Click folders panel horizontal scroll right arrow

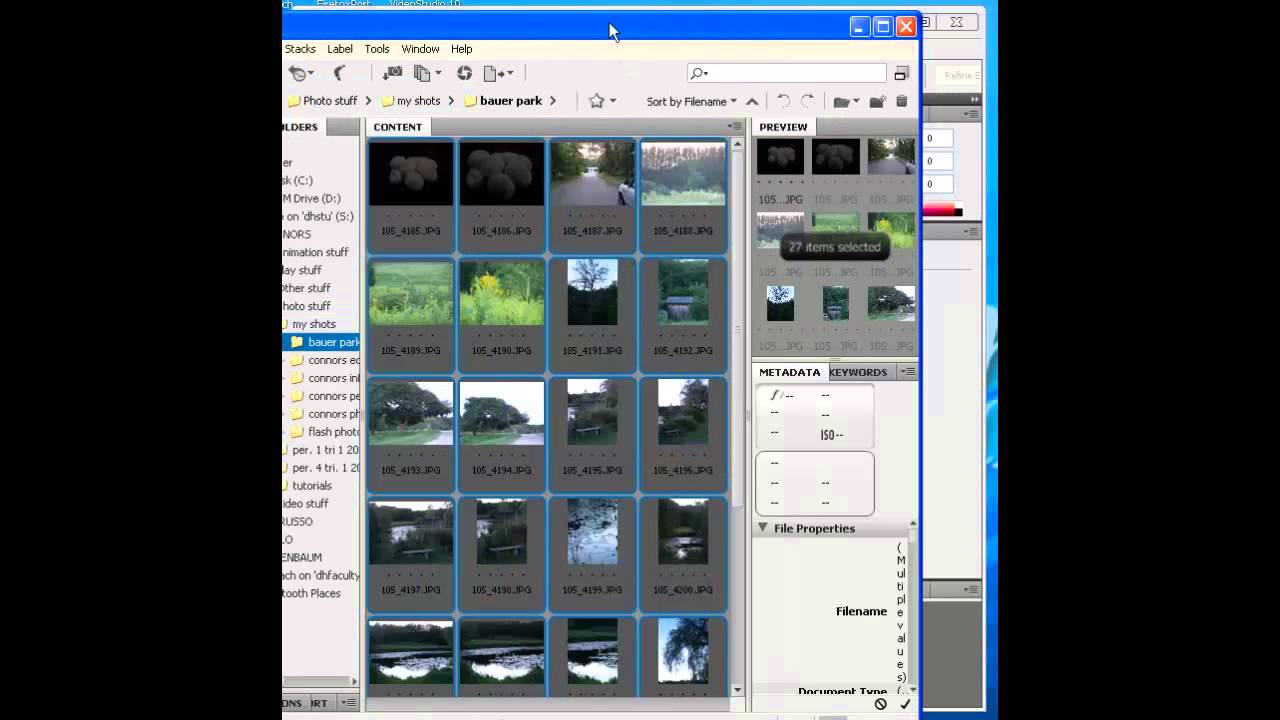tap(353, 681)
